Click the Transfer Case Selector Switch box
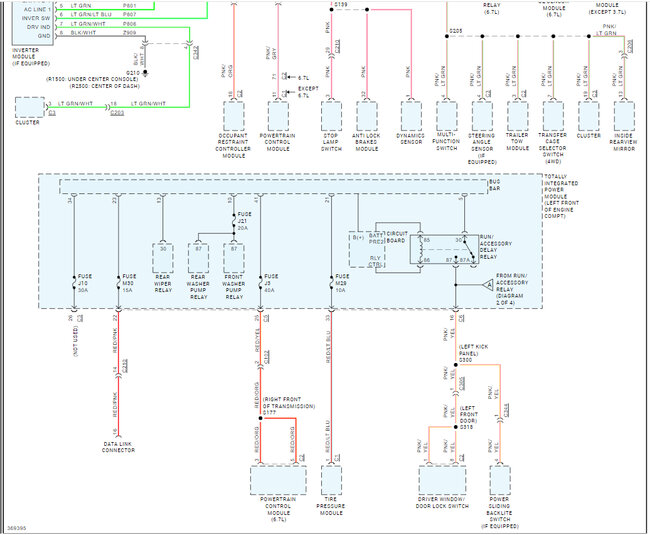 (553, 116)
